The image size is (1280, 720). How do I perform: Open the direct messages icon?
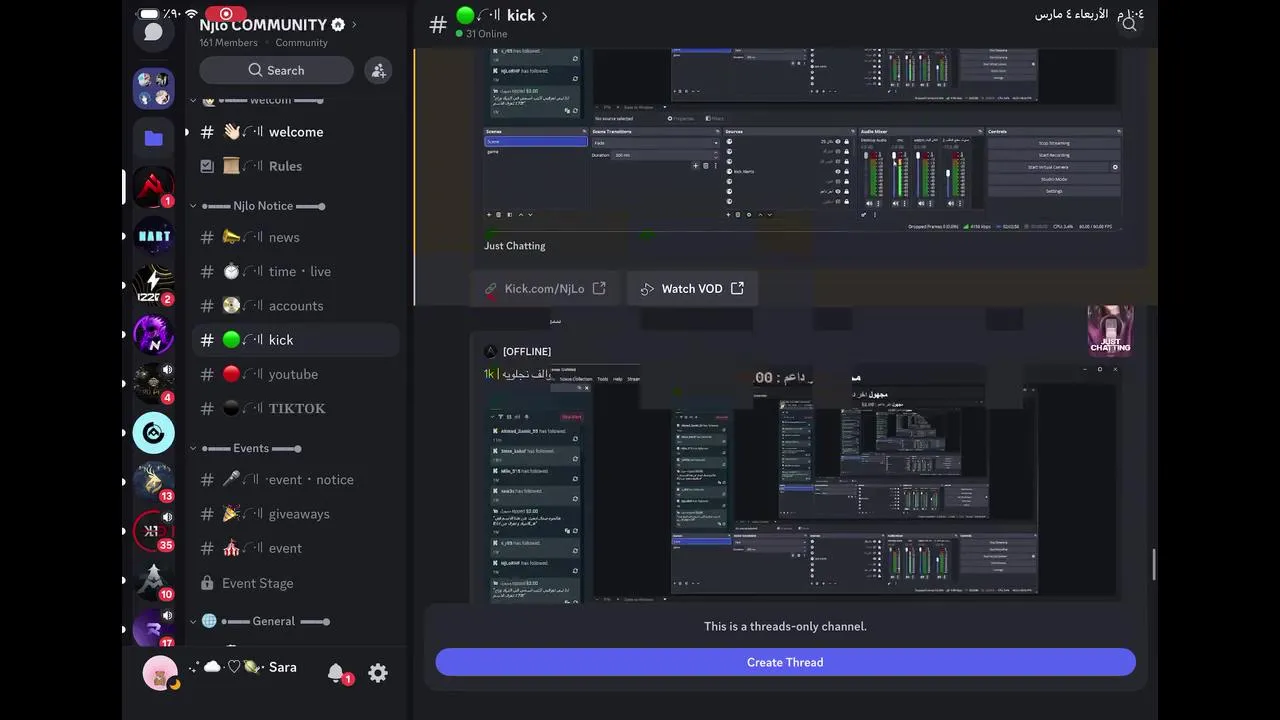pos(153,32)
